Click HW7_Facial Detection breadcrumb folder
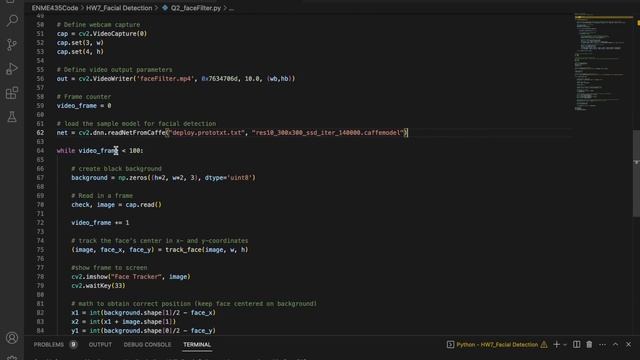The height and width of the screenshot is (360, 640). tap(119, 8)
